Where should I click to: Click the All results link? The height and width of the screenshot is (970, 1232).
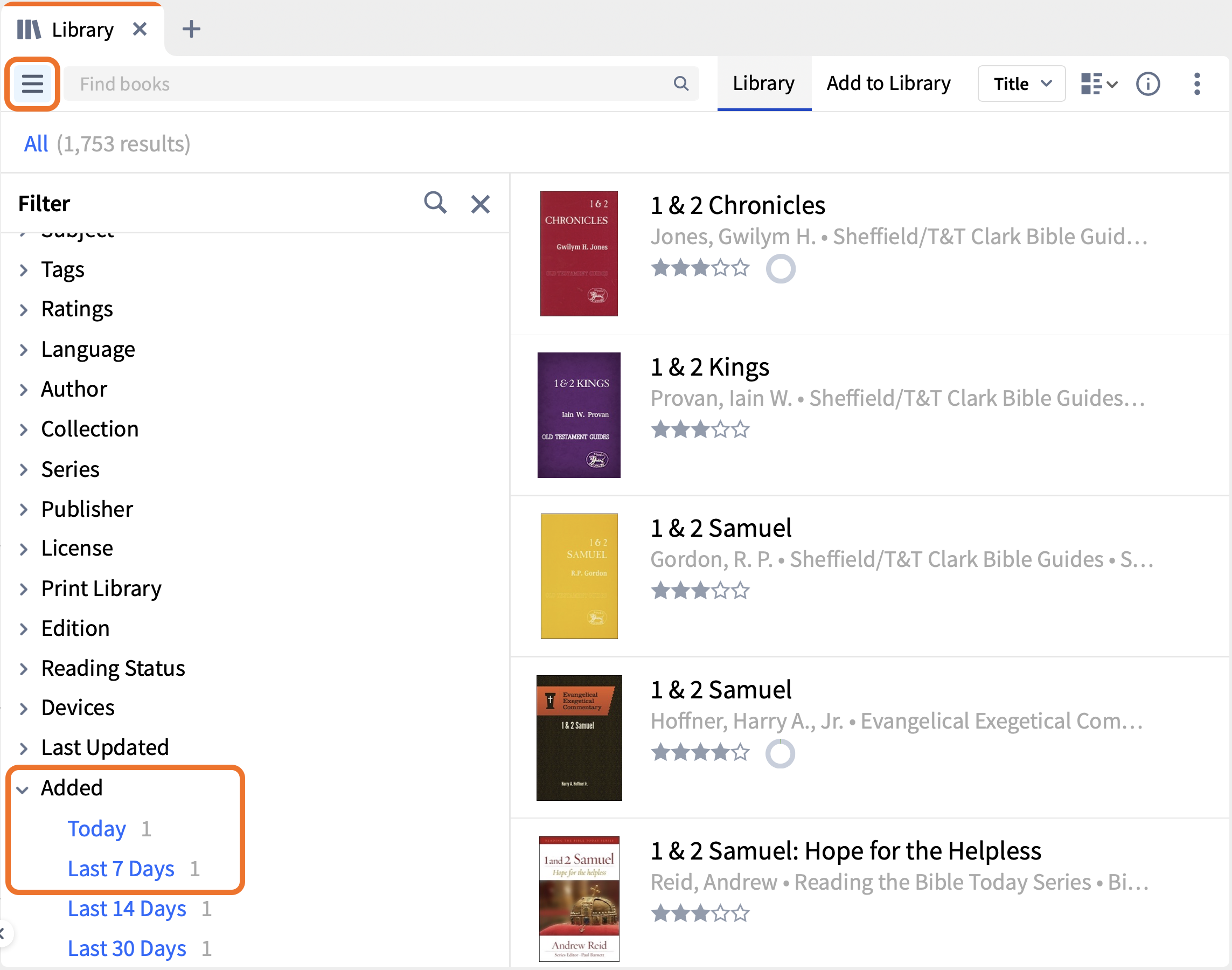[36, 144]
